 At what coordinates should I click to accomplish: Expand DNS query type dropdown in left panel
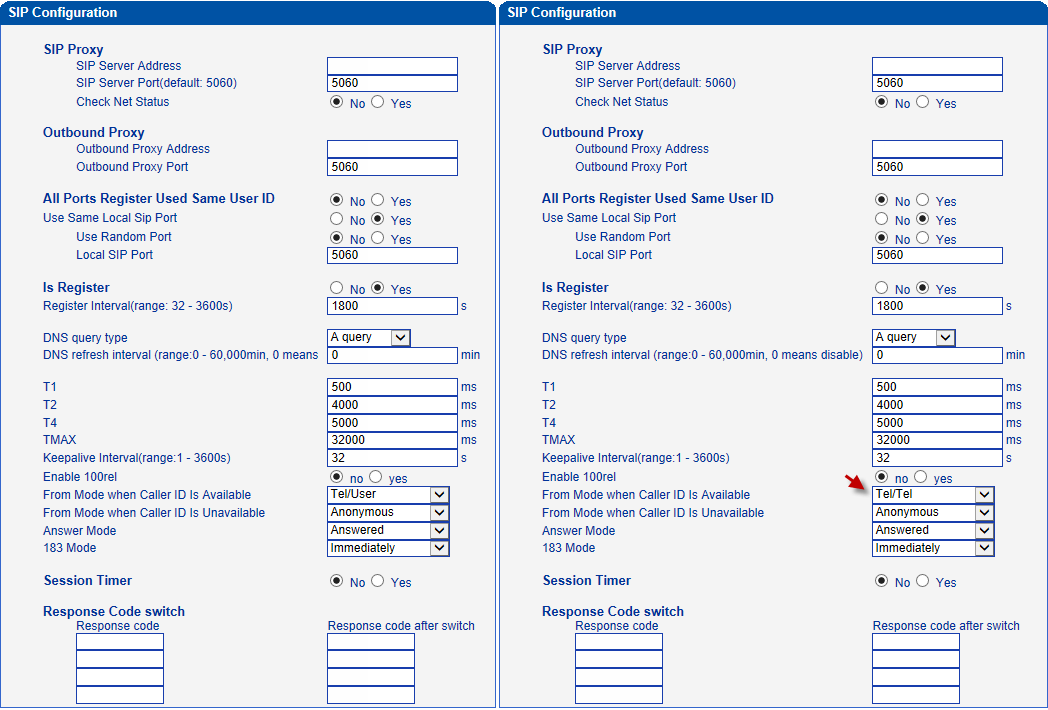(x=369, y=338)
